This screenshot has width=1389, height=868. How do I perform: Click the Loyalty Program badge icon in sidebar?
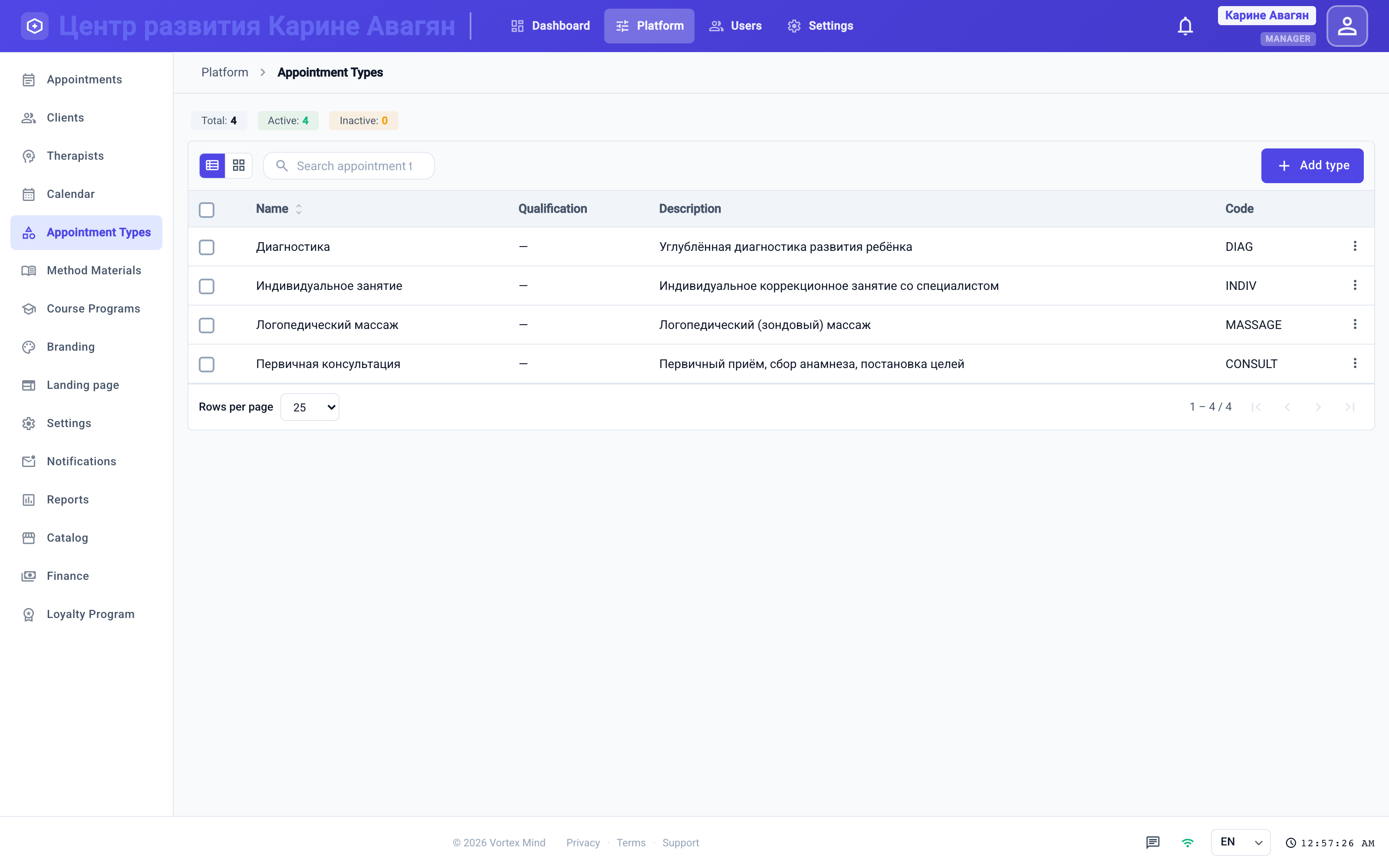pyautogui.click(x=29, y=615)
